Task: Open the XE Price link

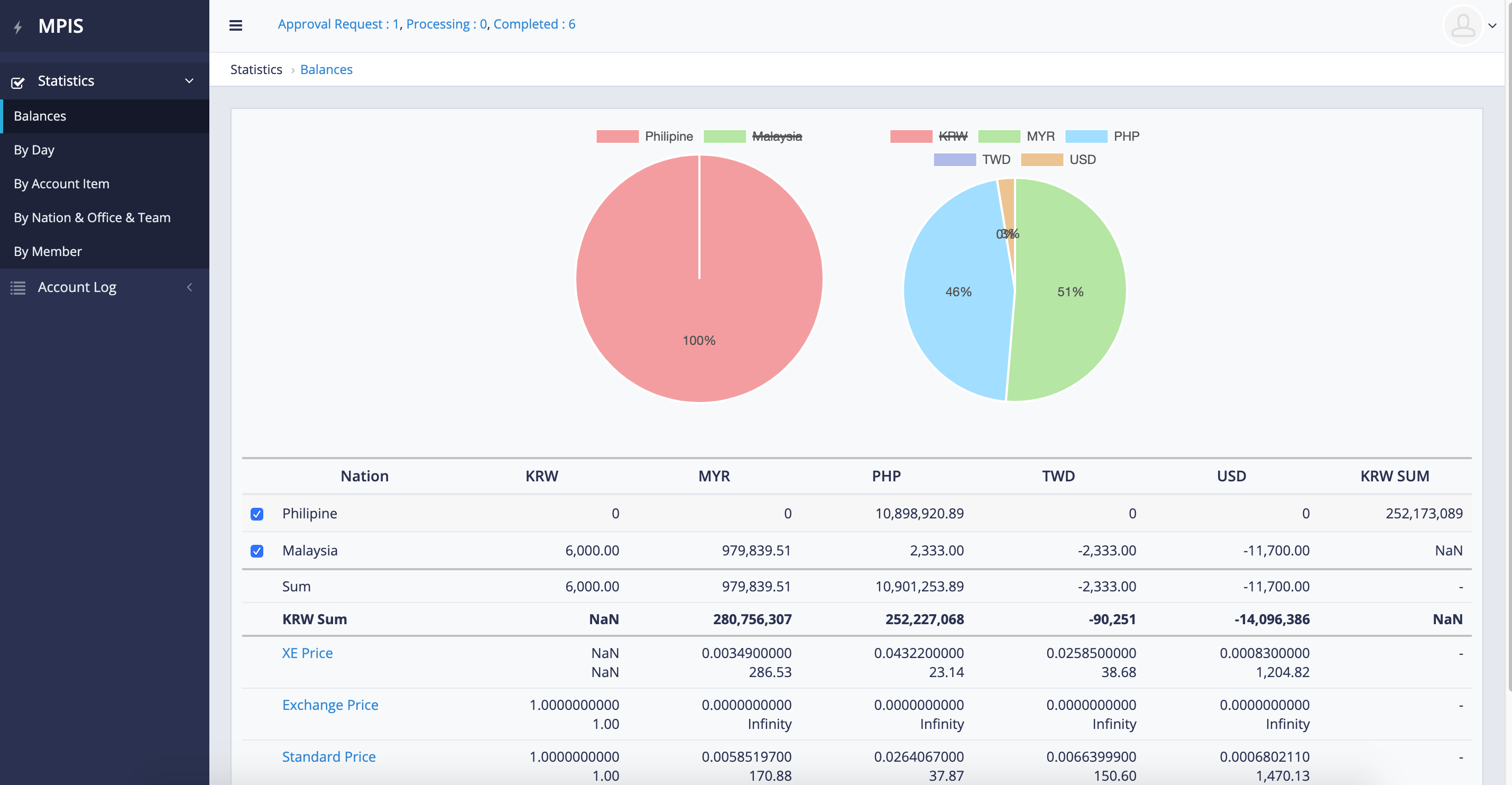Action: click(x=307, y=653)
